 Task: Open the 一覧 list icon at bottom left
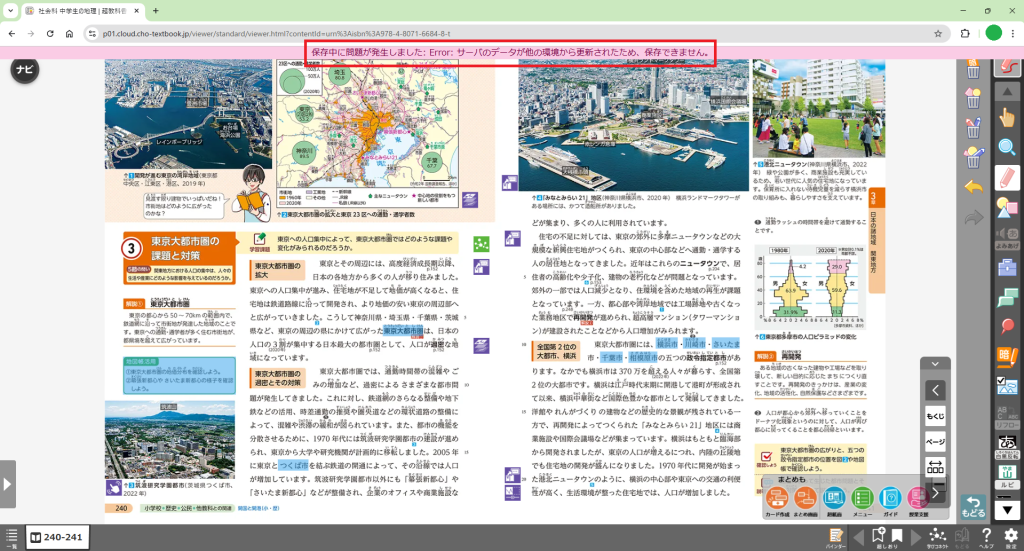click(11, 538)
